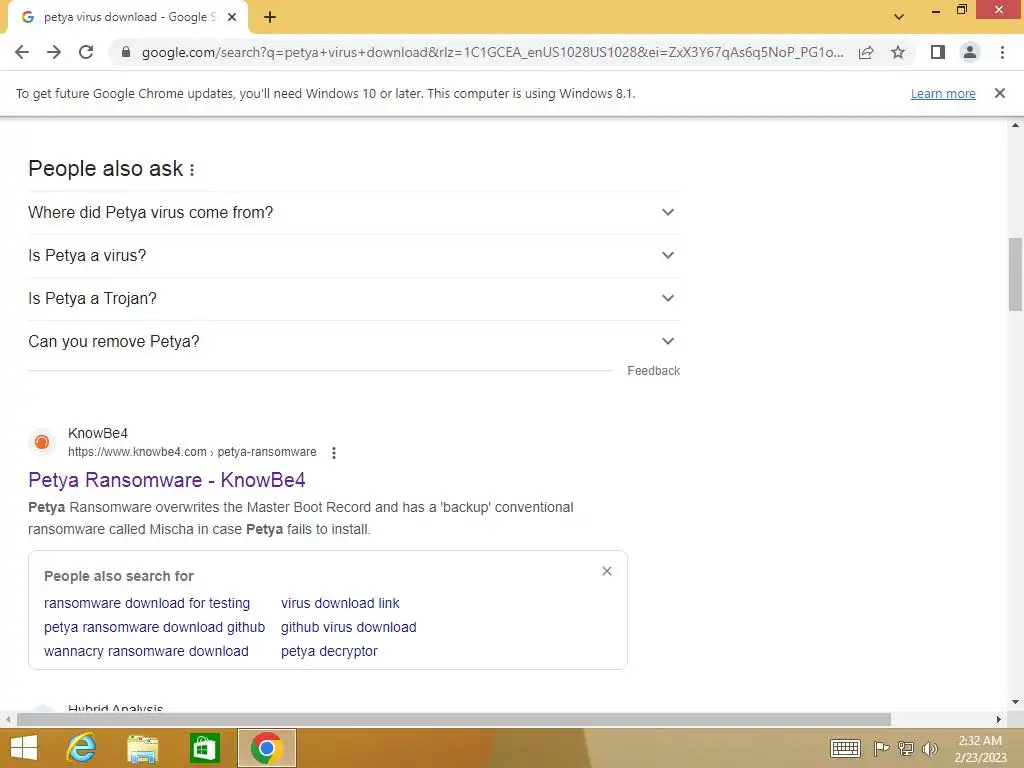The height and width of the screenshot is (768, 1024).
Task: Click the scroll up arrow of vertical scrollbar
Action: [x=1015, y=124]
